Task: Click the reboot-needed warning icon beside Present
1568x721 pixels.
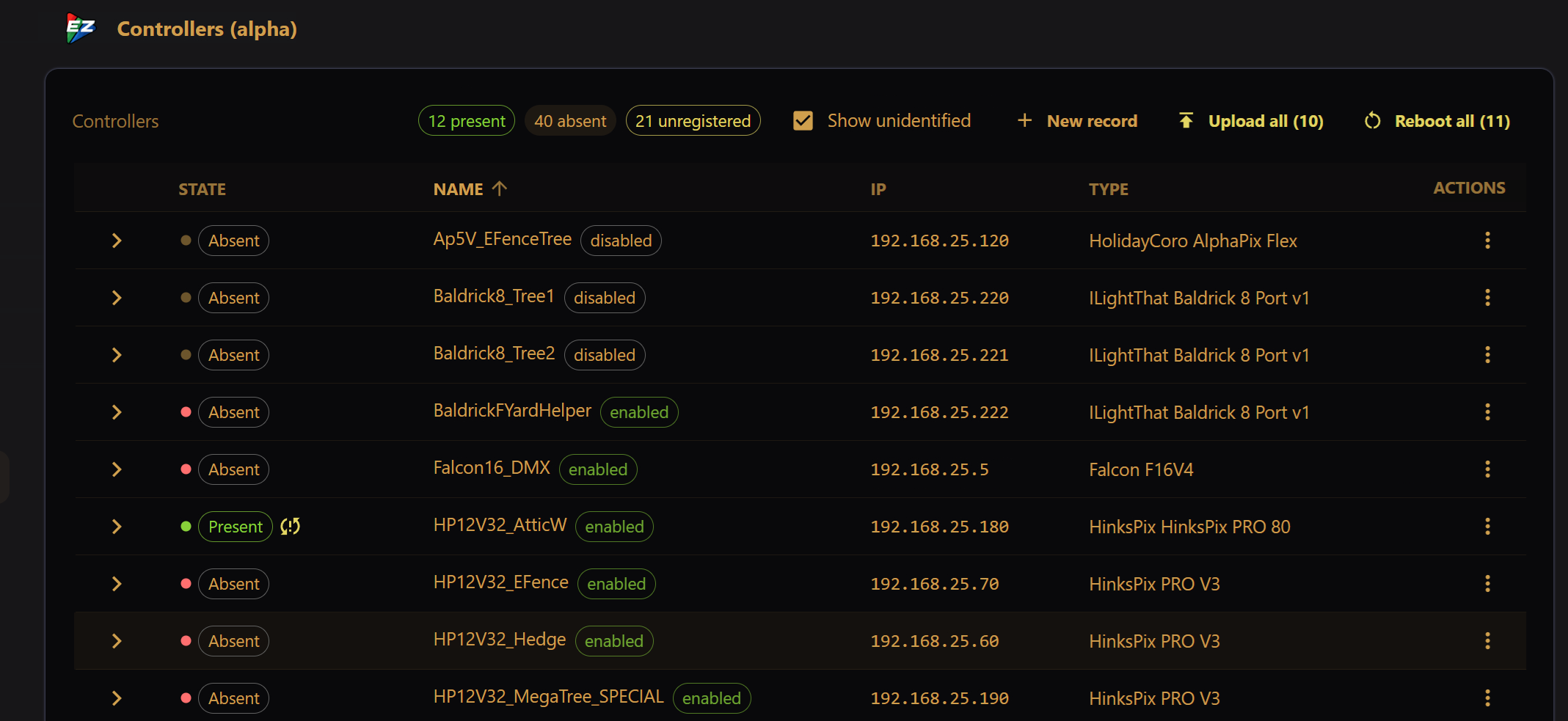Action: click(291, 526)
